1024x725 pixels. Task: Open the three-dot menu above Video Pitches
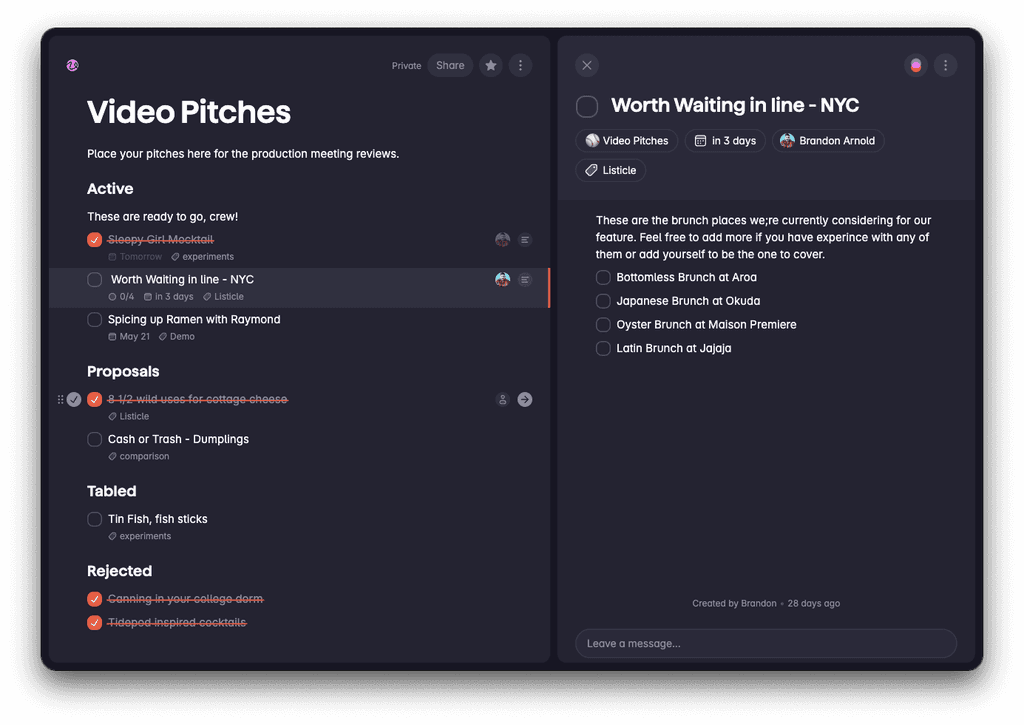click(520, 65)
